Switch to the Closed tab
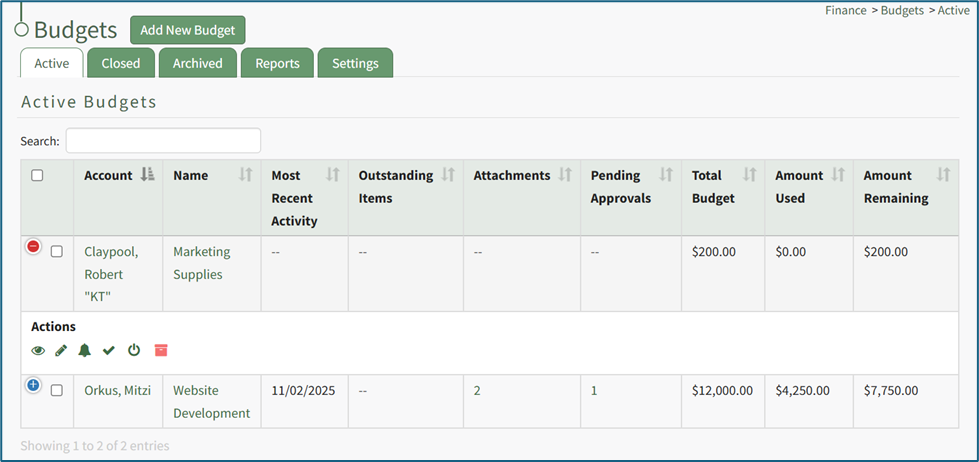The height and width of the screenshot is (462, 979). tap(121, 63)
